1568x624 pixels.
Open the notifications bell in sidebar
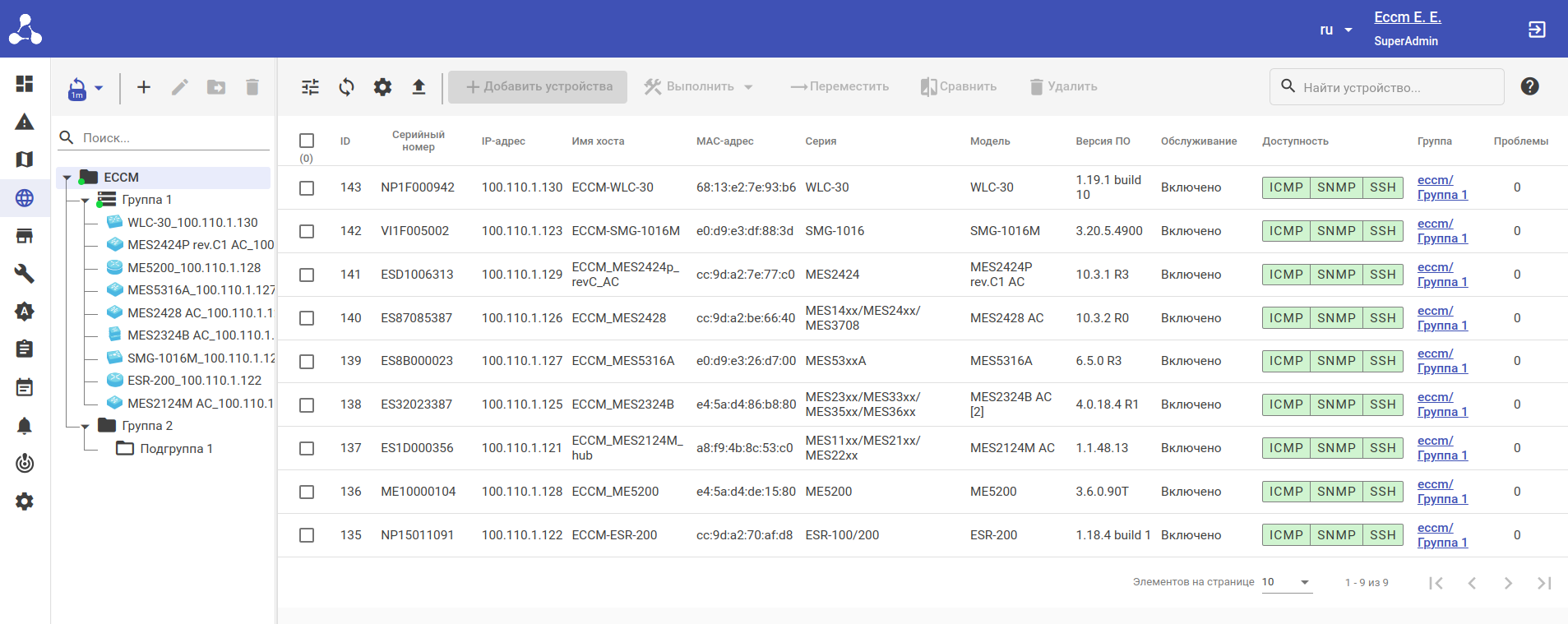click(x=25, y=426)
